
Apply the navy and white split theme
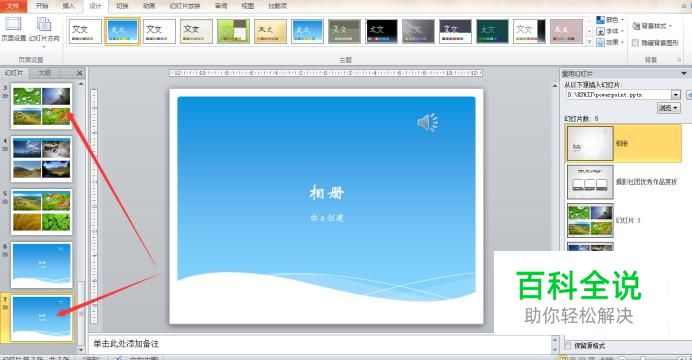[x=455, y=31]
